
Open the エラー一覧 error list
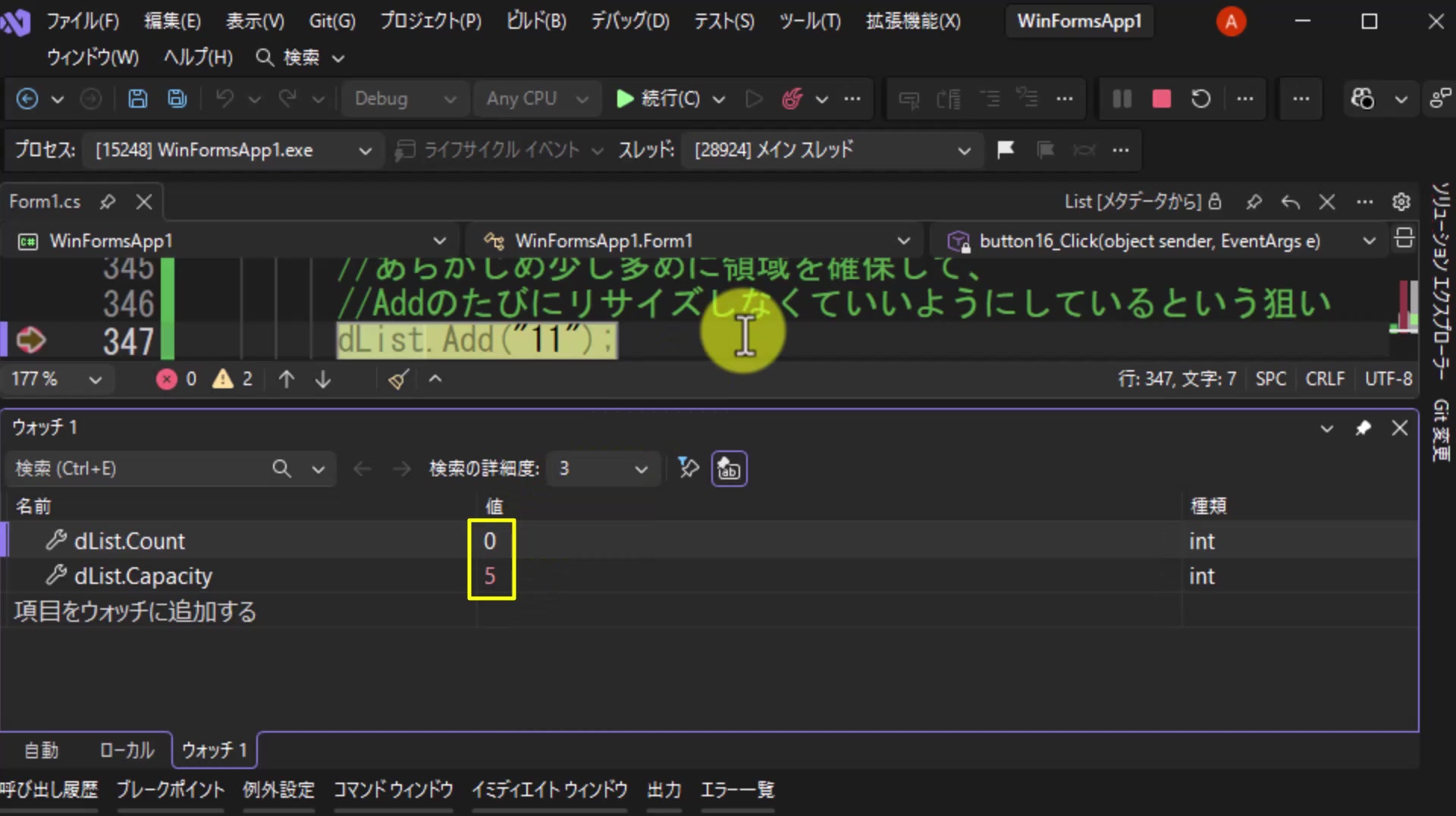[x=737, y=790]
